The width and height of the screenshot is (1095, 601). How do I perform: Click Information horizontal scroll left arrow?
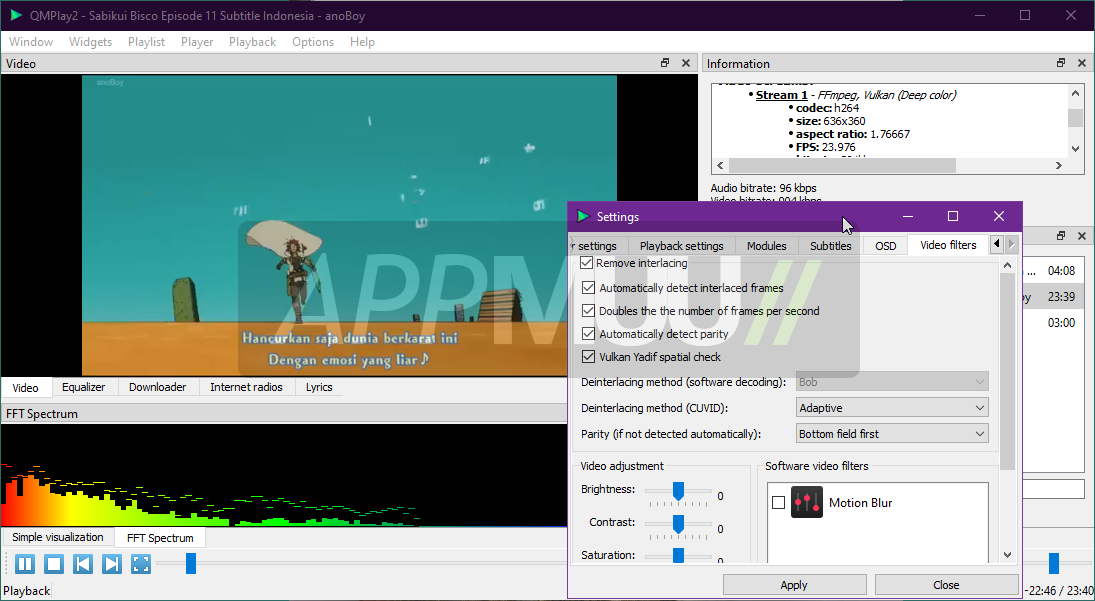click(721, 165)
